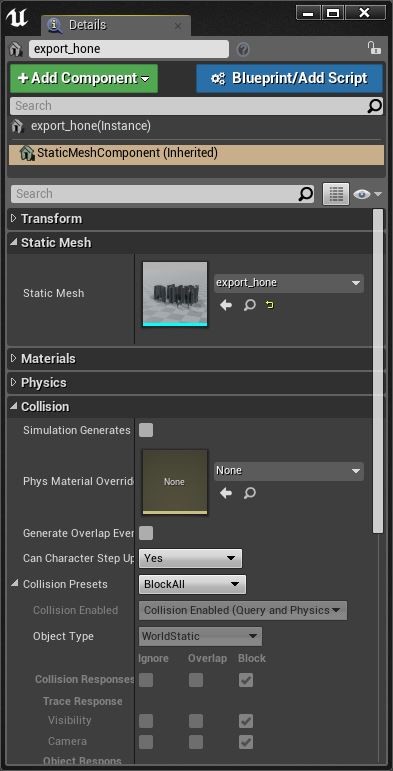The width and height of the screenshot is (393, 771).
Task: Open the Add Component dropdown
Action: 84,78
